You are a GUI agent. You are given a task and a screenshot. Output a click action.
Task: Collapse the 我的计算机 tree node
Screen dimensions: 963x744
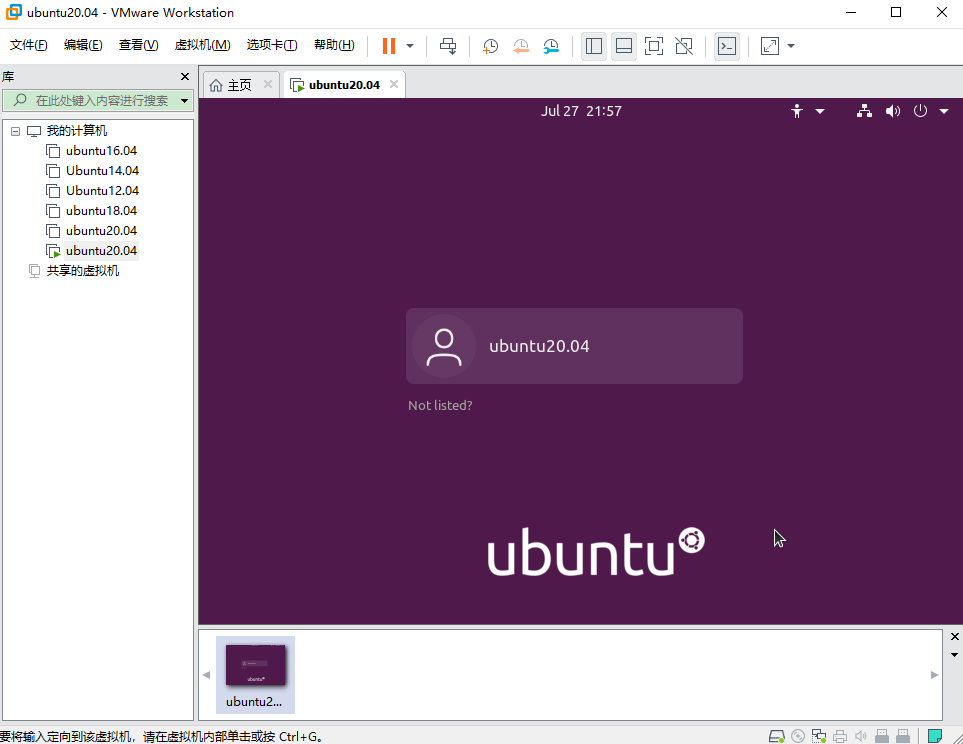tap(15, 131)
